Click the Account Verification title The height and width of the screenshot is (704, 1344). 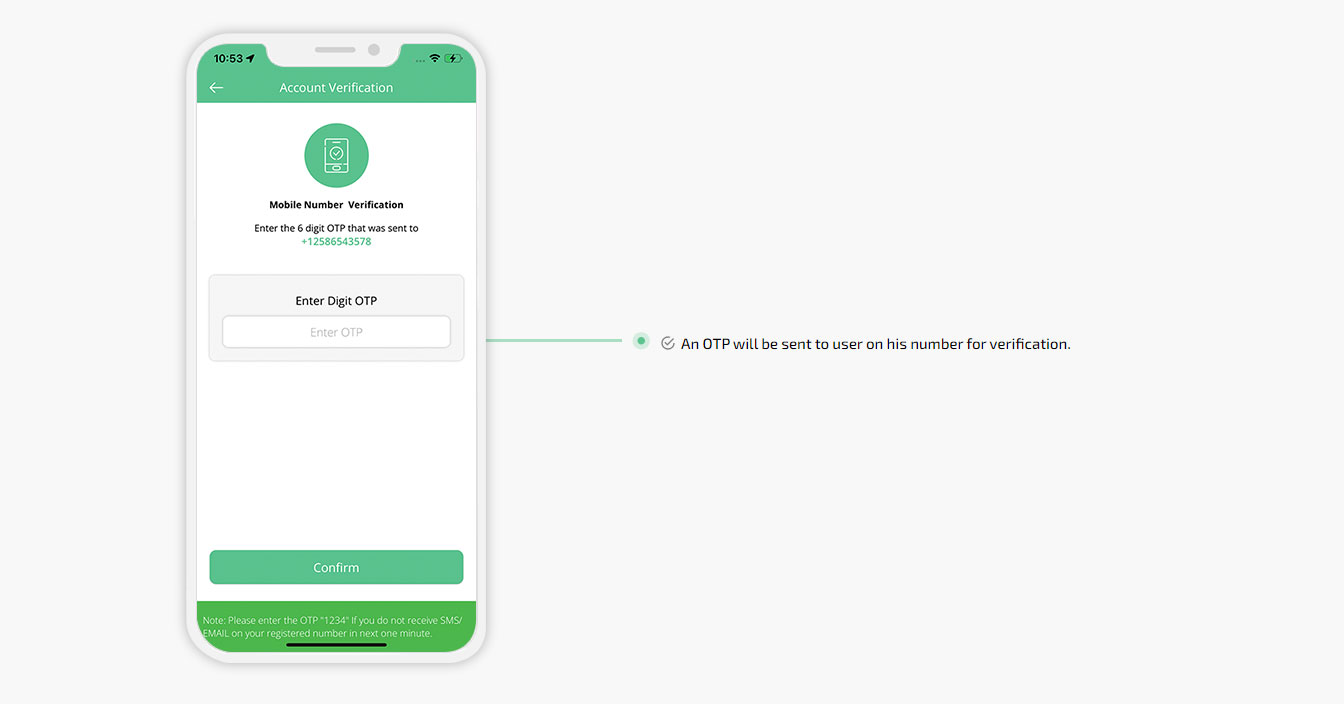(336, 88)
